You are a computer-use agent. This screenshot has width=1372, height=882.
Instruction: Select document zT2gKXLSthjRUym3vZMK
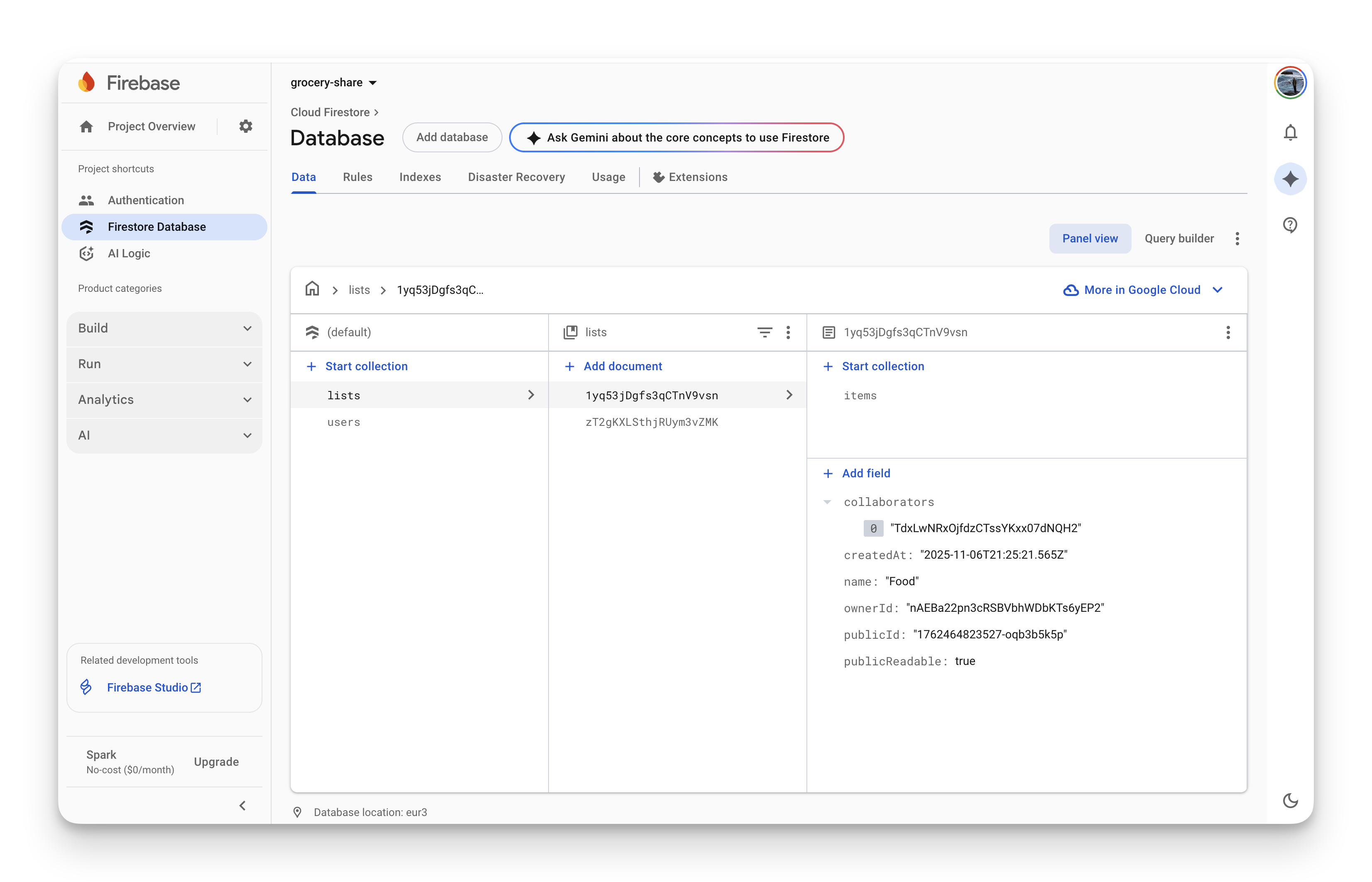pyautogui.click(x=652, y=422)
